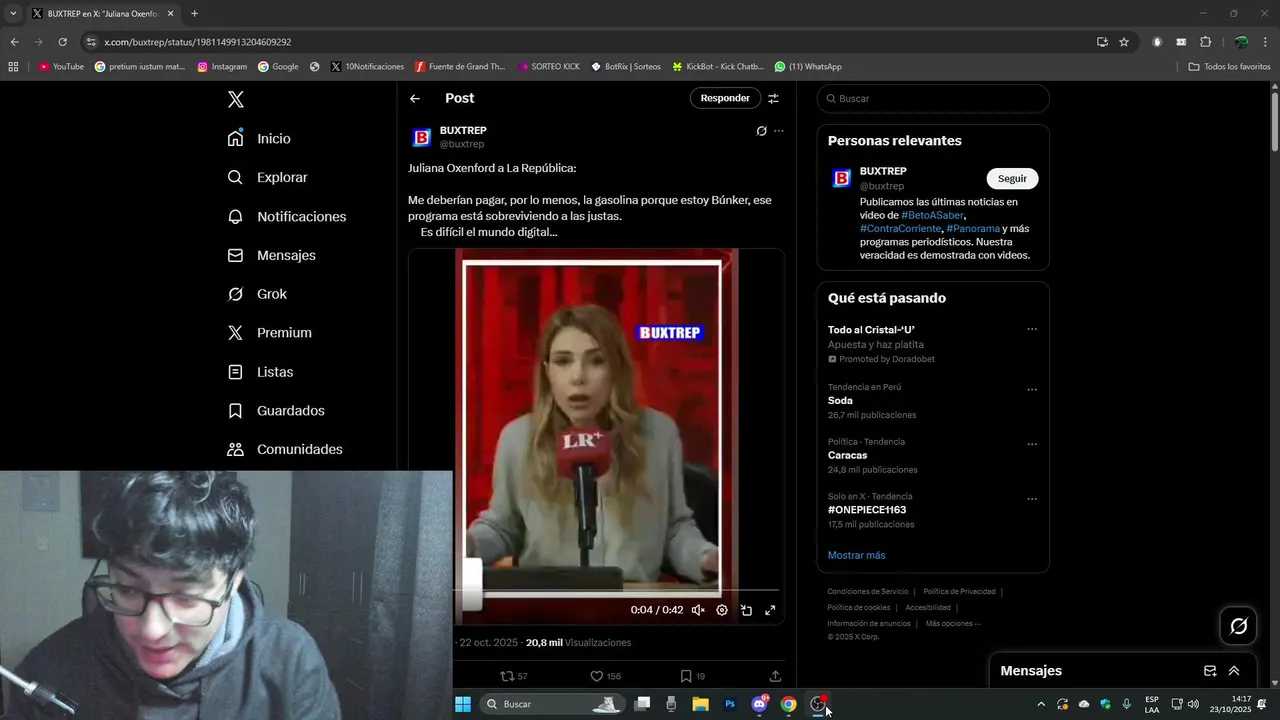Expand Más opciones in the footer
The width and height of the screenshot is (1280, 720).
952,623
